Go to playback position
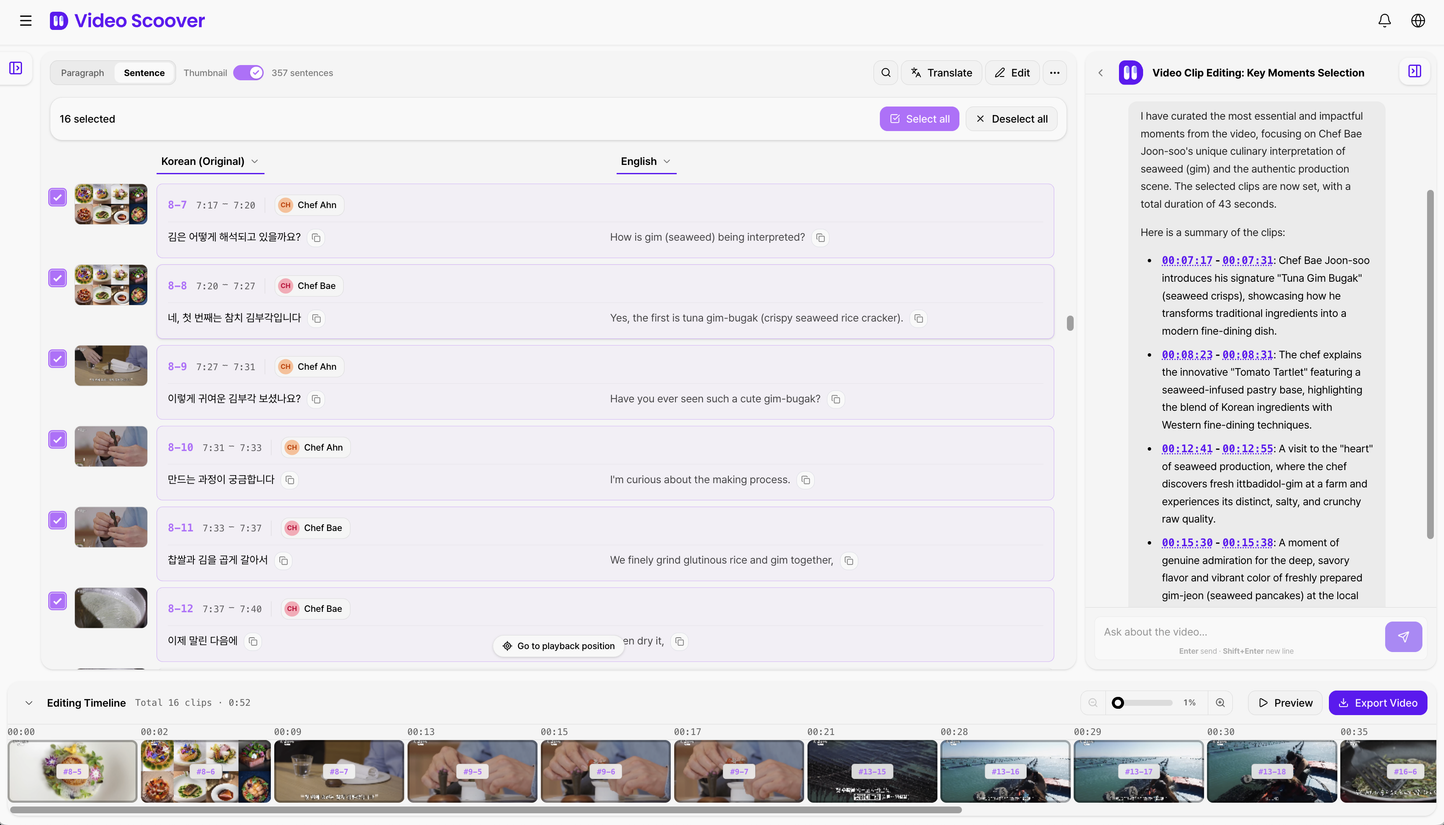1444x825 pixels. coord(558,646)
